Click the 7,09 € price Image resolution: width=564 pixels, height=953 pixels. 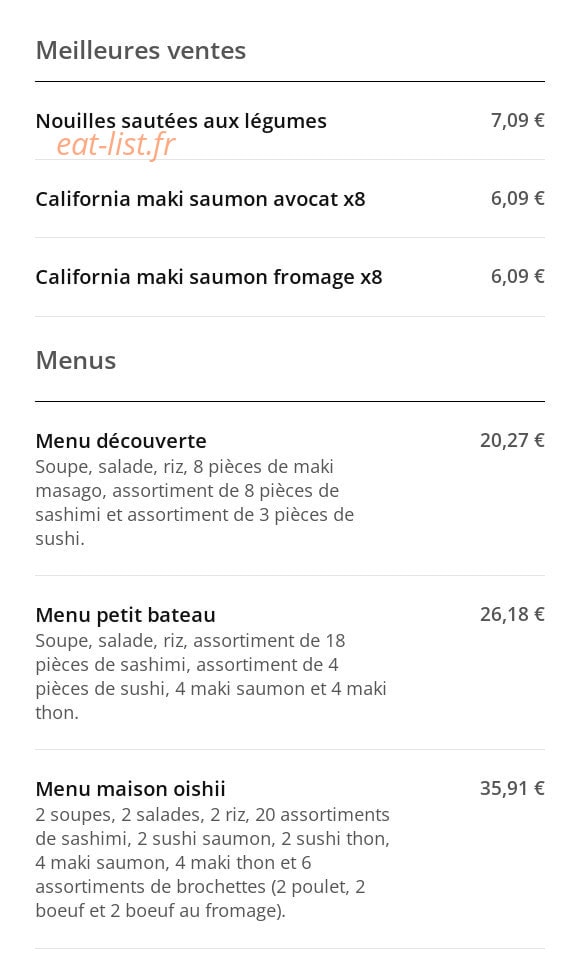click(x=517, y=120)
